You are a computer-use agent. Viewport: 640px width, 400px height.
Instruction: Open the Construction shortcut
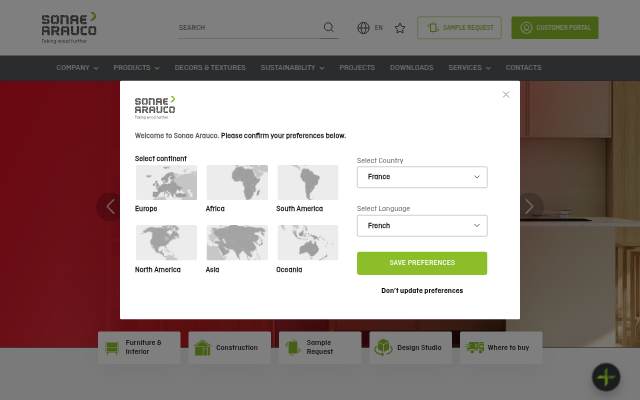click(230, 347)
